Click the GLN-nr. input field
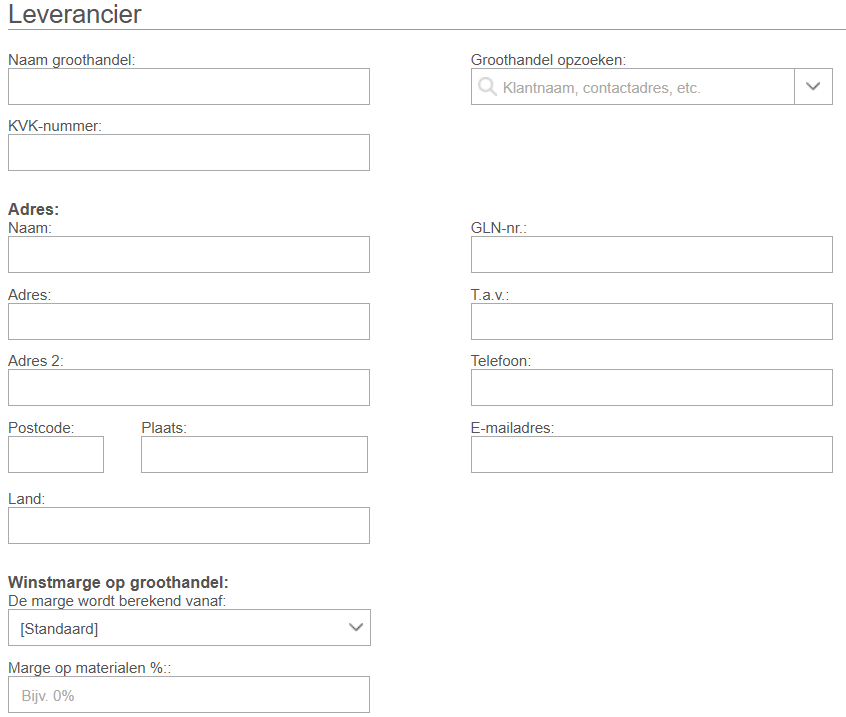The image size is (846, 717). coord(651,255)
